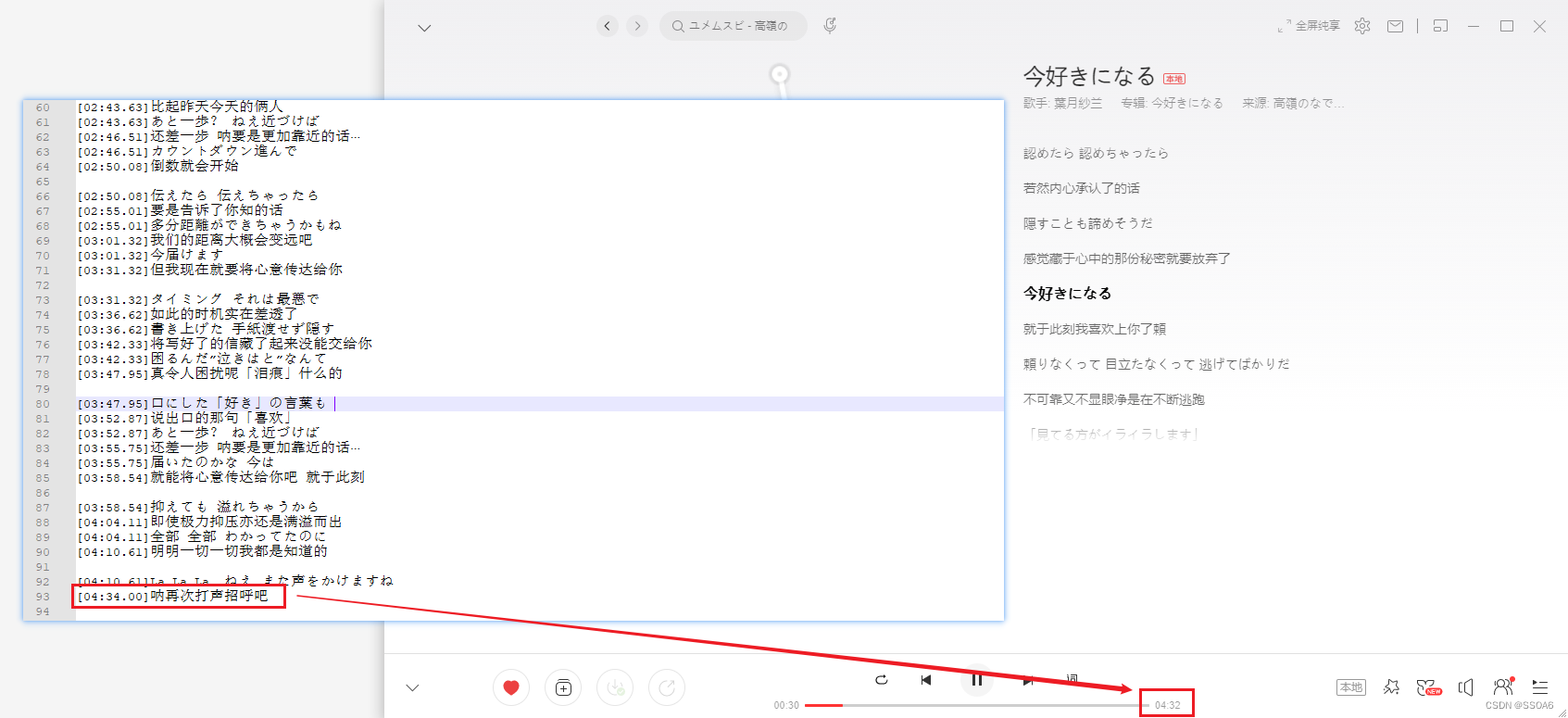This screenshot has width=1568, height=718.
Task: Click editor line 说出口的那句「喜欢」
Action: click(x=184, y=418)
